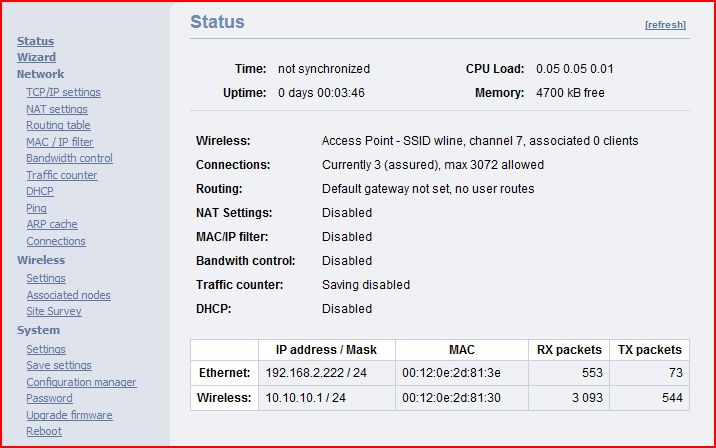View Associated nodes
This screenshot has height=448, width=716.
click(x=68, y=295)
